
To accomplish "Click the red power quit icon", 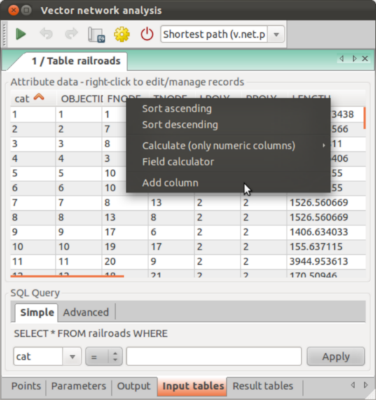I will click(147, 34).
